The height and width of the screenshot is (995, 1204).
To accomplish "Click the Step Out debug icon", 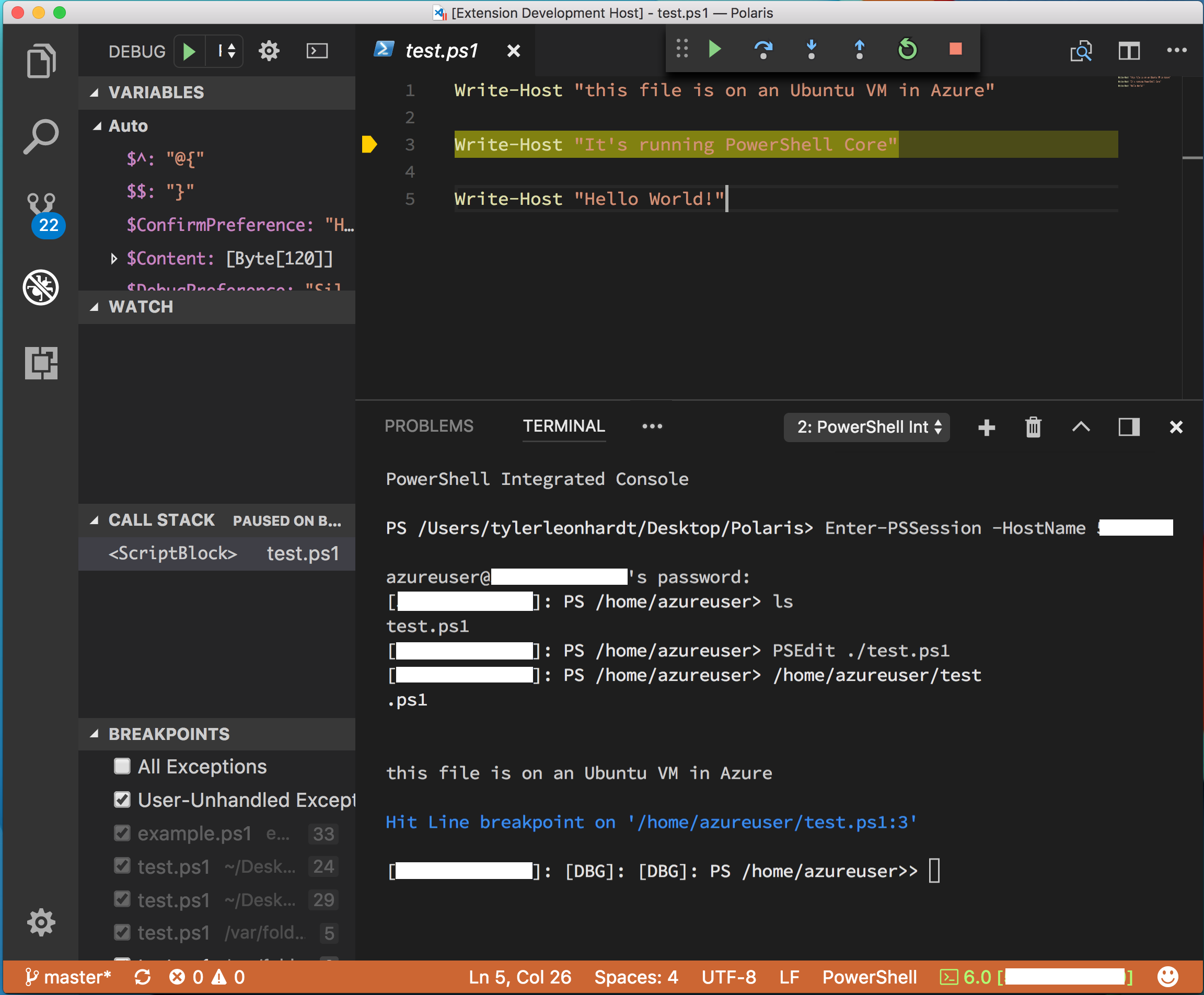I will coord(859,50).
